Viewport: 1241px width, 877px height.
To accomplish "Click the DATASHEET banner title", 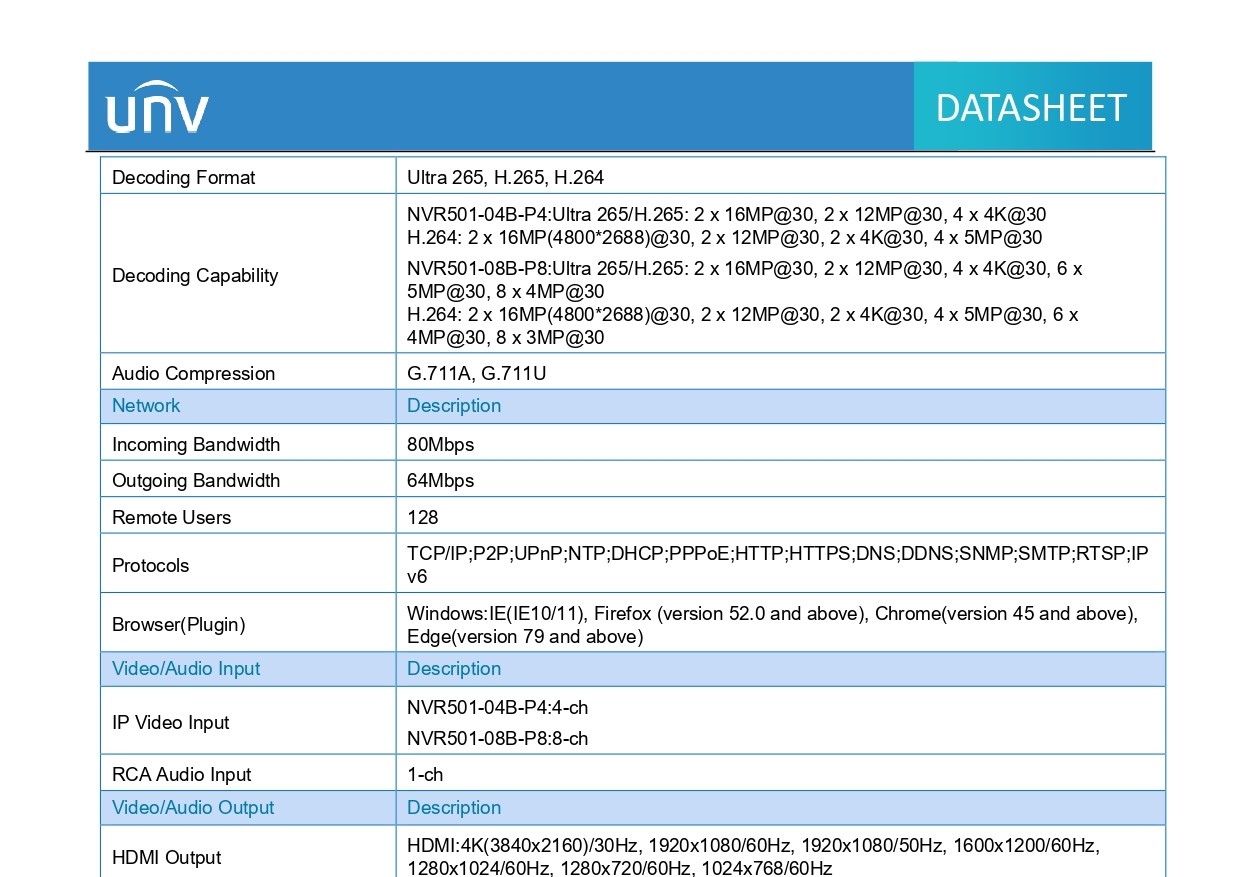I will click(x=1031, y=108).
